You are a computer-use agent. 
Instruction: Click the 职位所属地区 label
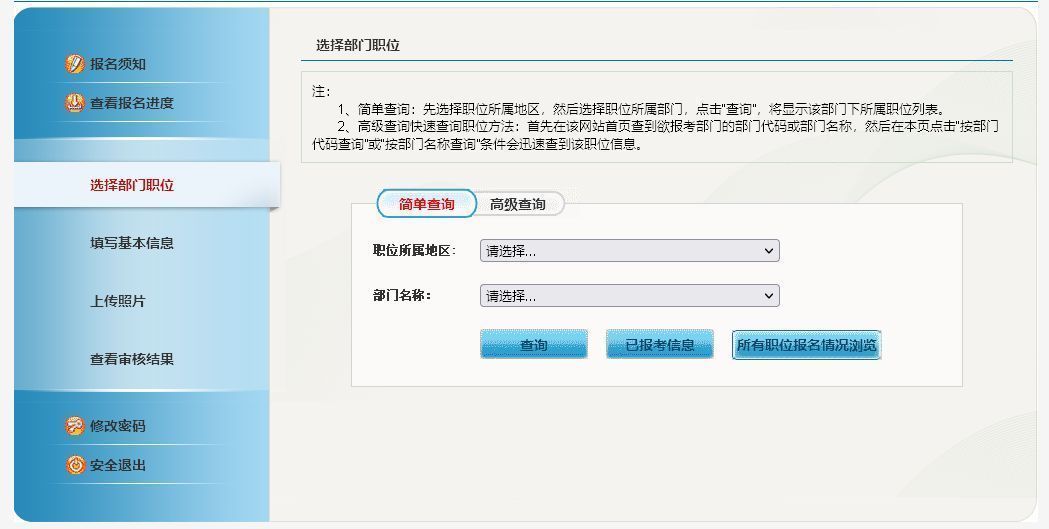(x=414, y=251)
